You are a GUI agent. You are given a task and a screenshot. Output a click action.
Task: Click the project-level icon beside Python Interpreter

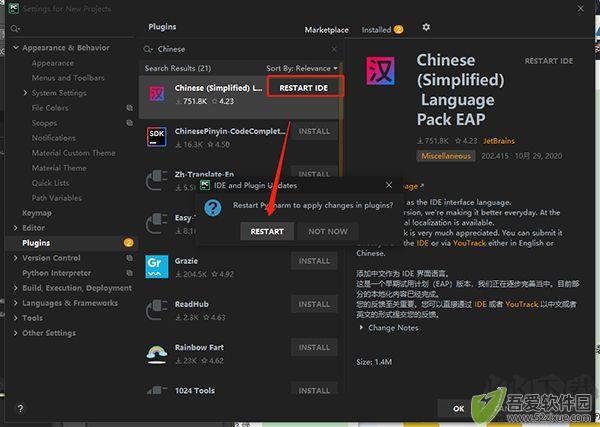tap(130, 273)
